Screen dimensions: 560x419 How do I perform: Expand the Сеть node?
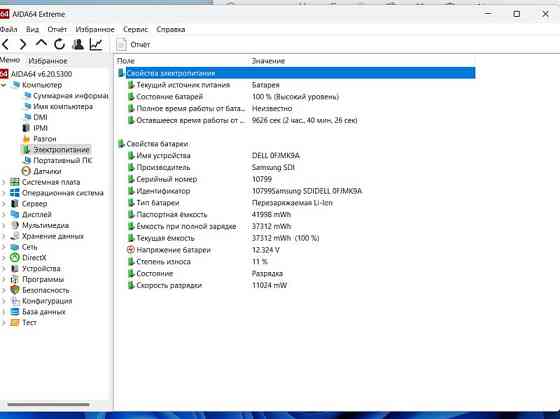4,247
